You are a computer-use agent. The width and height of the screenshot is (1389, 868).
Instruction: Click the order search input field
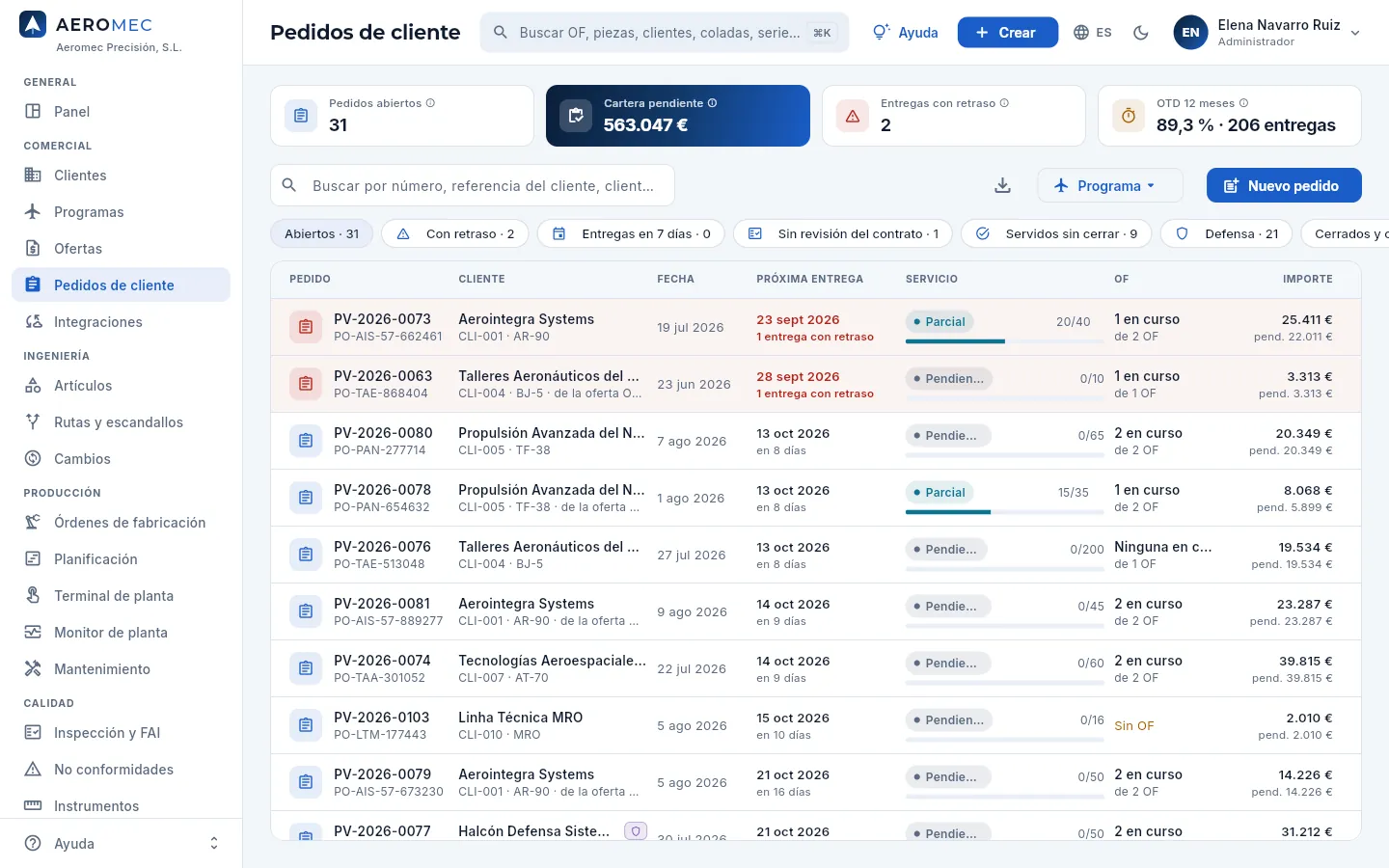473,185
